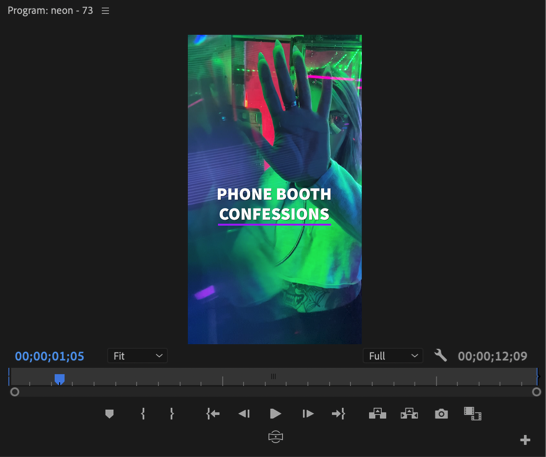Click the left zoom scroll bar handle
This screenshot has width=546, height=457.
pyautogui.click(x=15, y=392)
